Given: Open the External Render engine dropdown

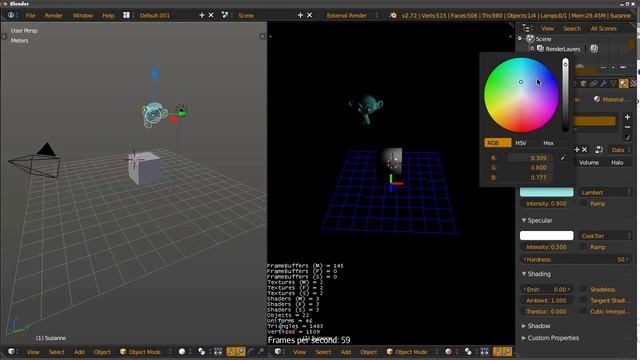Looking at the screenshot, I should tap(351, 16).
